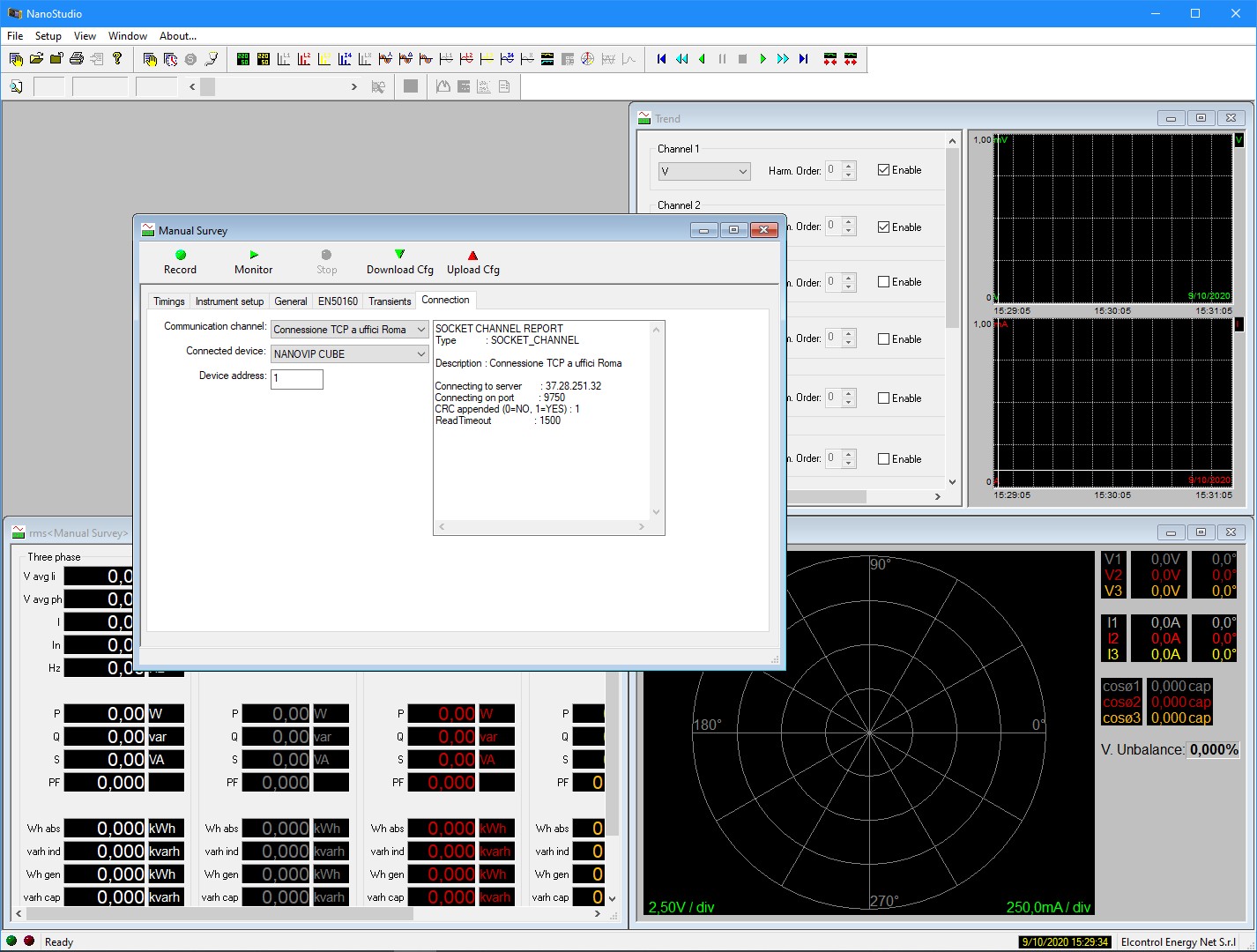1257x952 pixels.
Task: Uncheck the Channel 2 Enable checkbox
Action: [883, 227]
